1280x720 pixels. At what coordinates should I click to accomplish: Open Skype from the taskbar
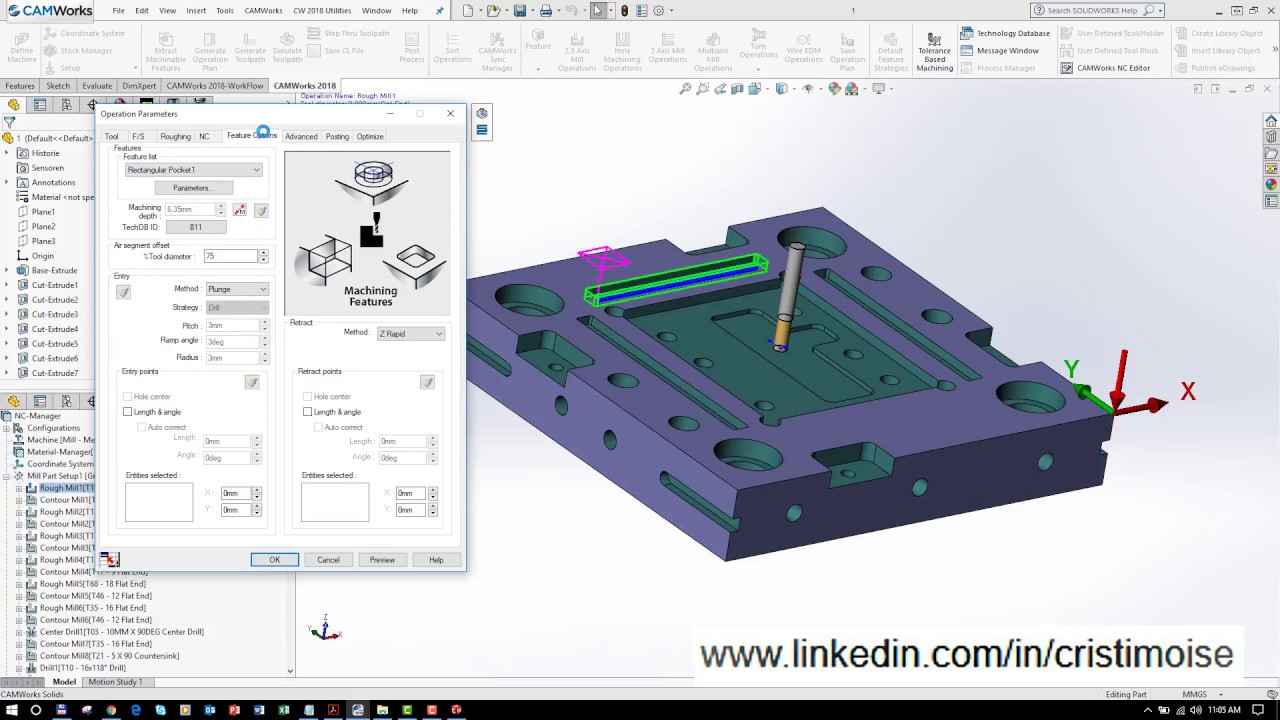[x=161, y=710]
